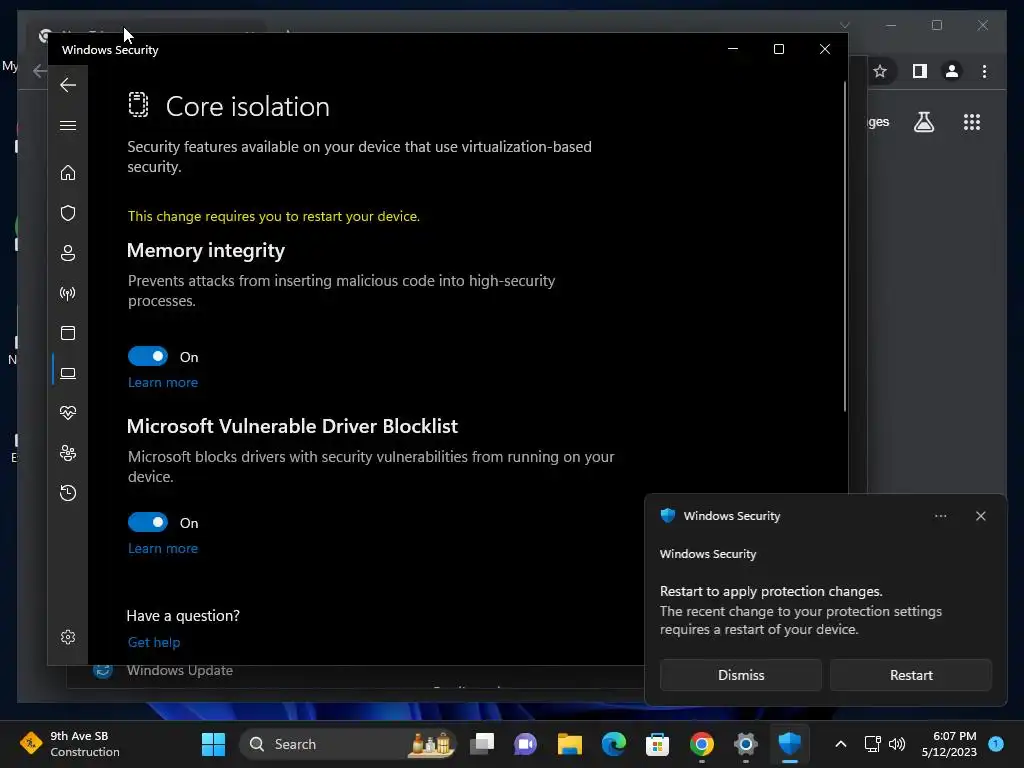The height and width of the screenshot is (768, 1024).
Task: Open Windows Security settings gear icon
Action: point(68,637)
